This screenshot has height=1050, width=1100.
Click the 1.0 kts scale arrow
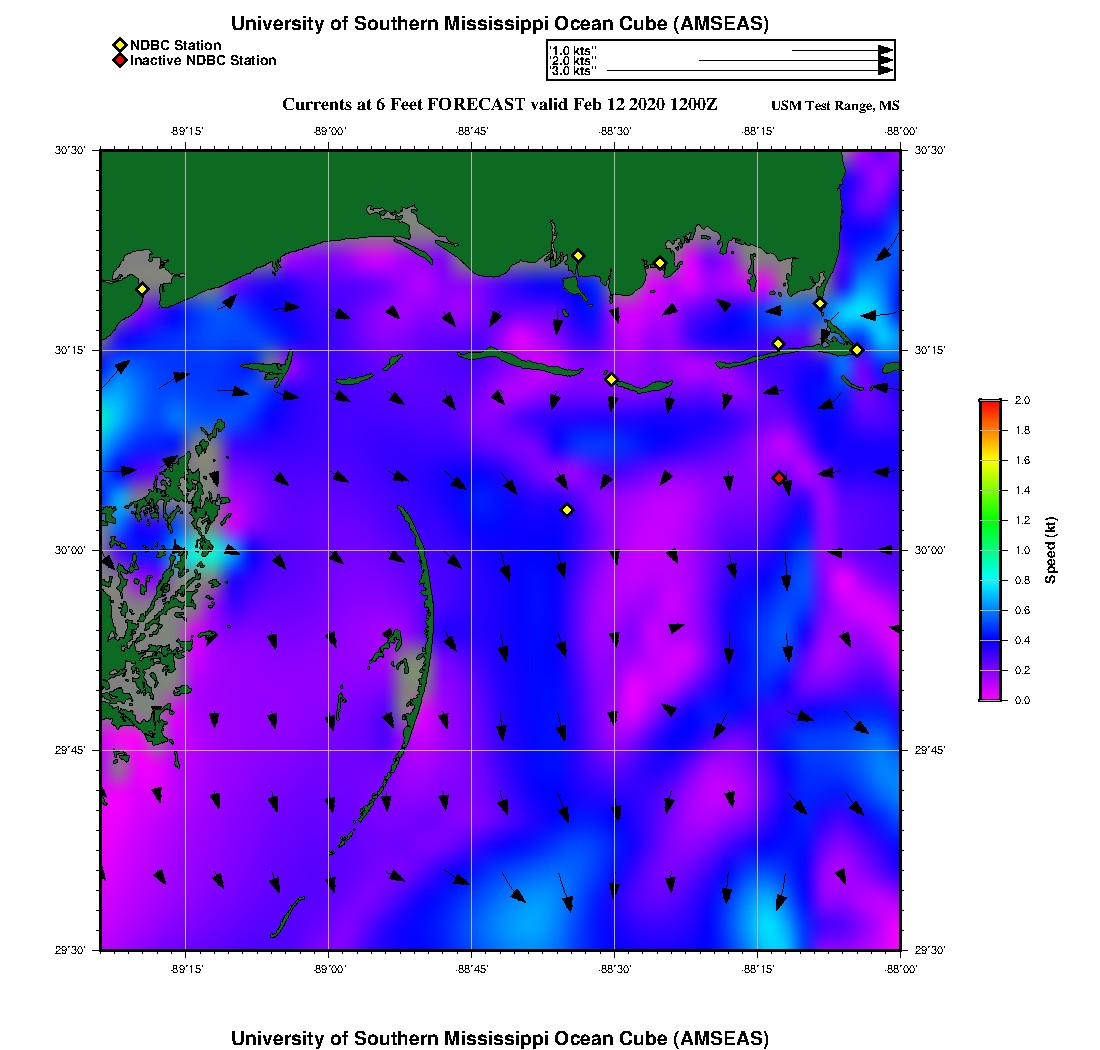[x=842, y=50]
